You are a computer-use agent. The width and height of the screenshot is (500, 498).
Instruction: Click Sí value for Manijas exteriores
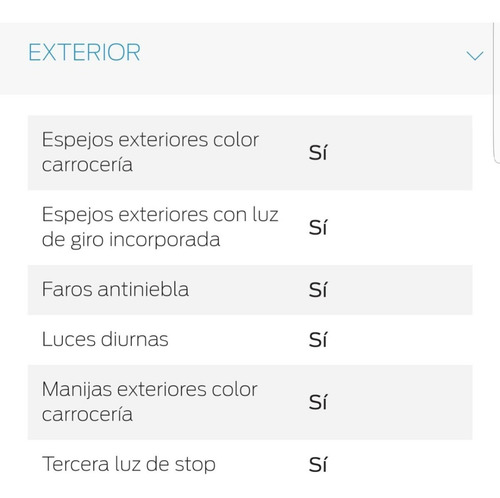[318, 402]
